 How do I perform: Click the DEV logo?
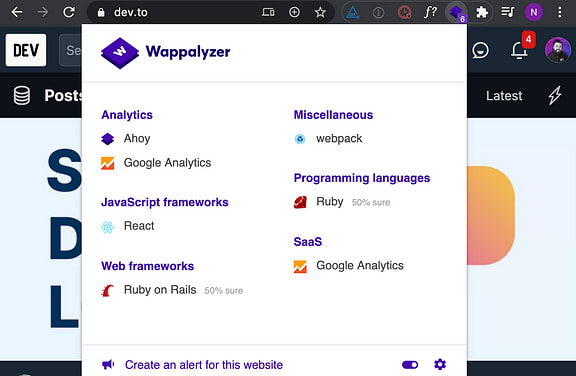pyautogui.click(x=26, y=50)
